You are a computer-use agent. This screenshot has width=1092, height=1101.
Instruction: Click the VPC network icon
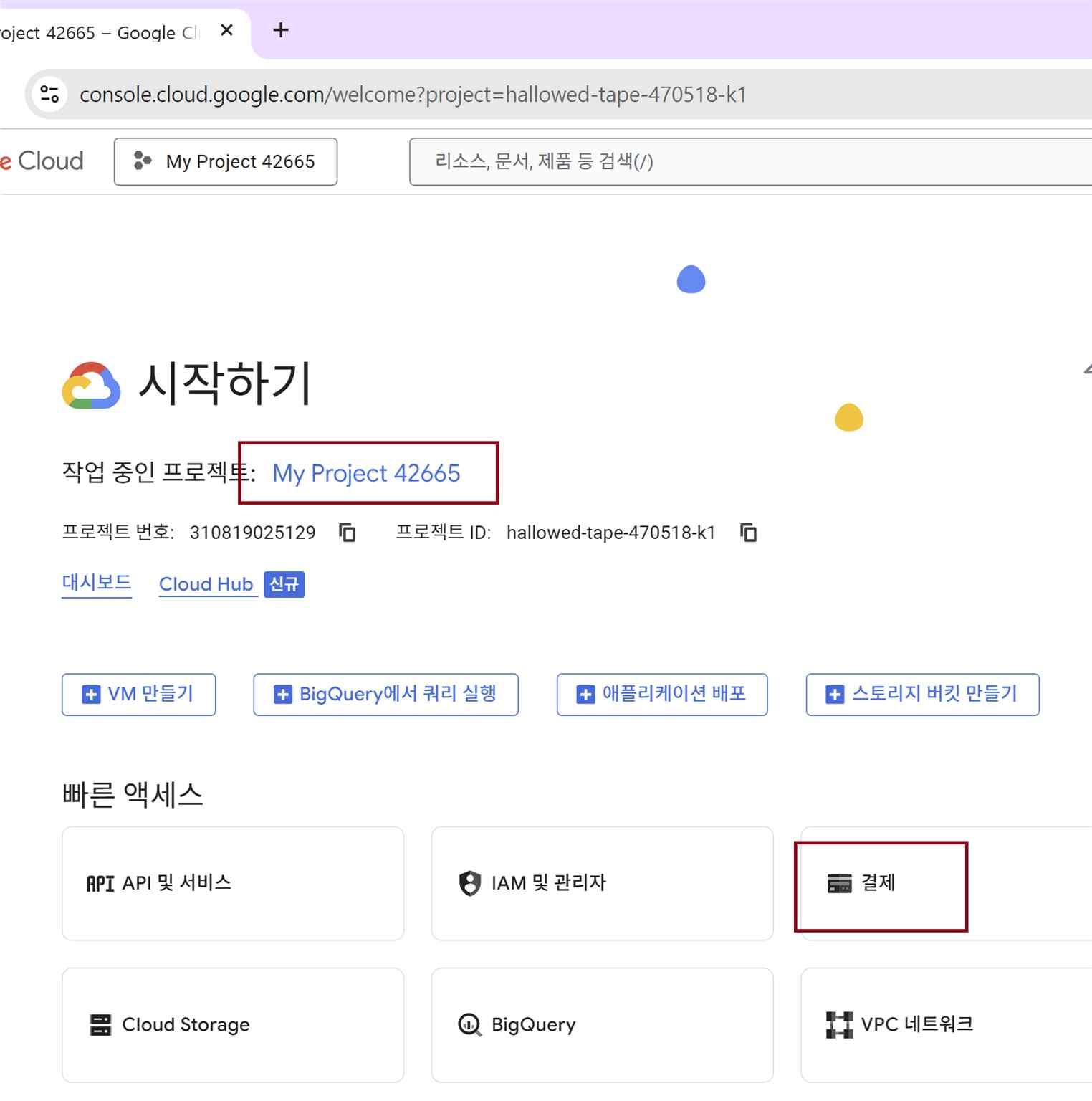point(839,1025)
